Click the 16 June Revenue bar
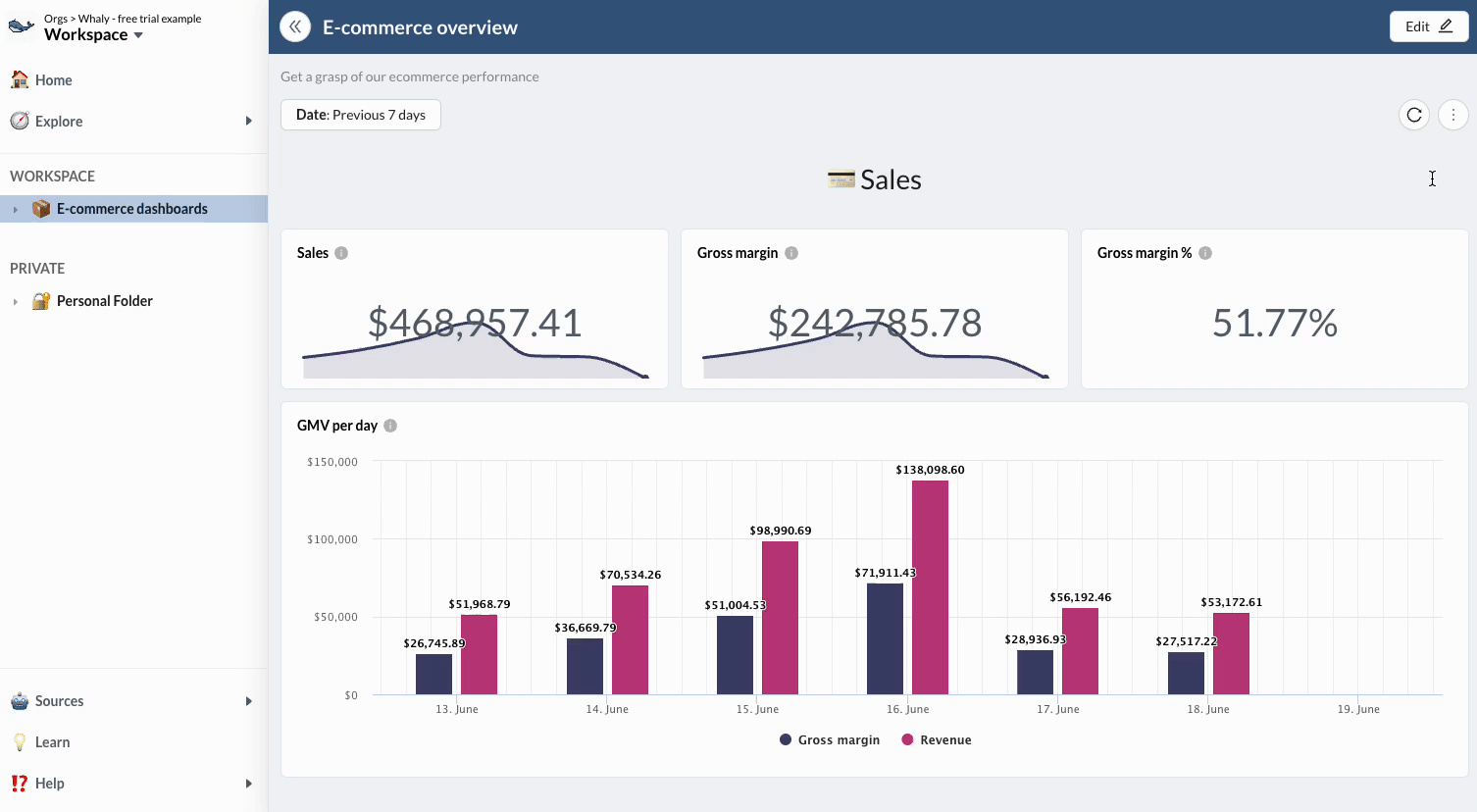Image resolution: width=1477 pixels, height=812 pixels. pyautogui.click(x=930, y=588)
